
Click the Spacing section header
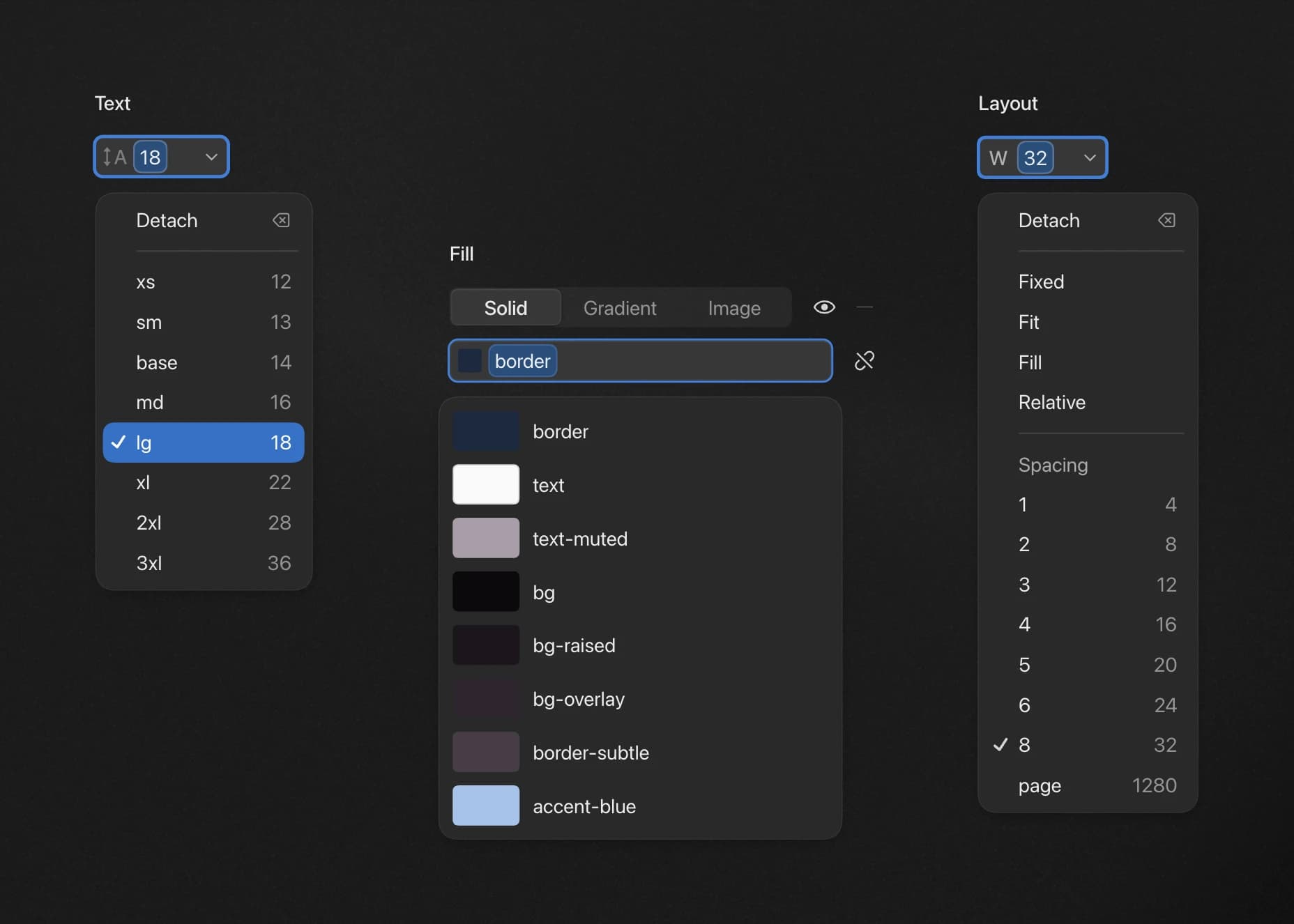pyautogui.click(x=1053, y=465)
